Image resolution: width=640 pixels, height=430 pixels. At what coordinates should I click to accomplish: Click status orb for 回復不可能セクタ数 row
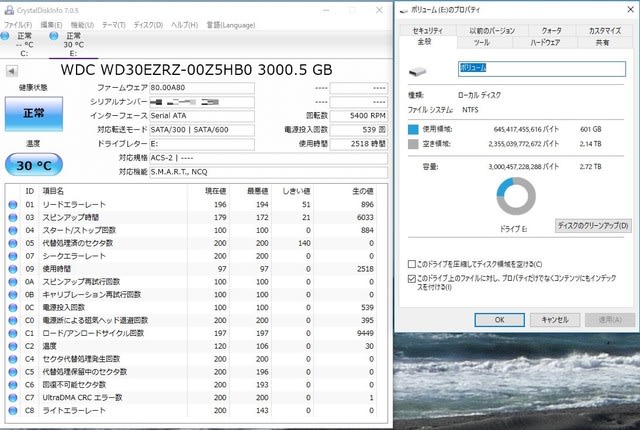point(13,385)
